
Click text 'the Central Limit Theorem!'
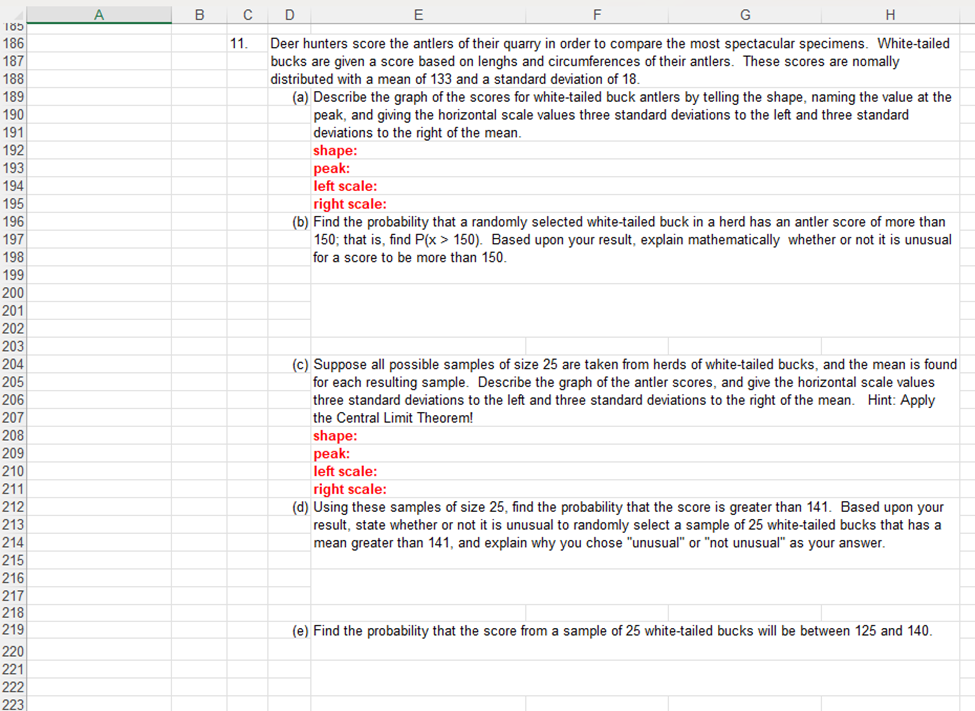393,418
